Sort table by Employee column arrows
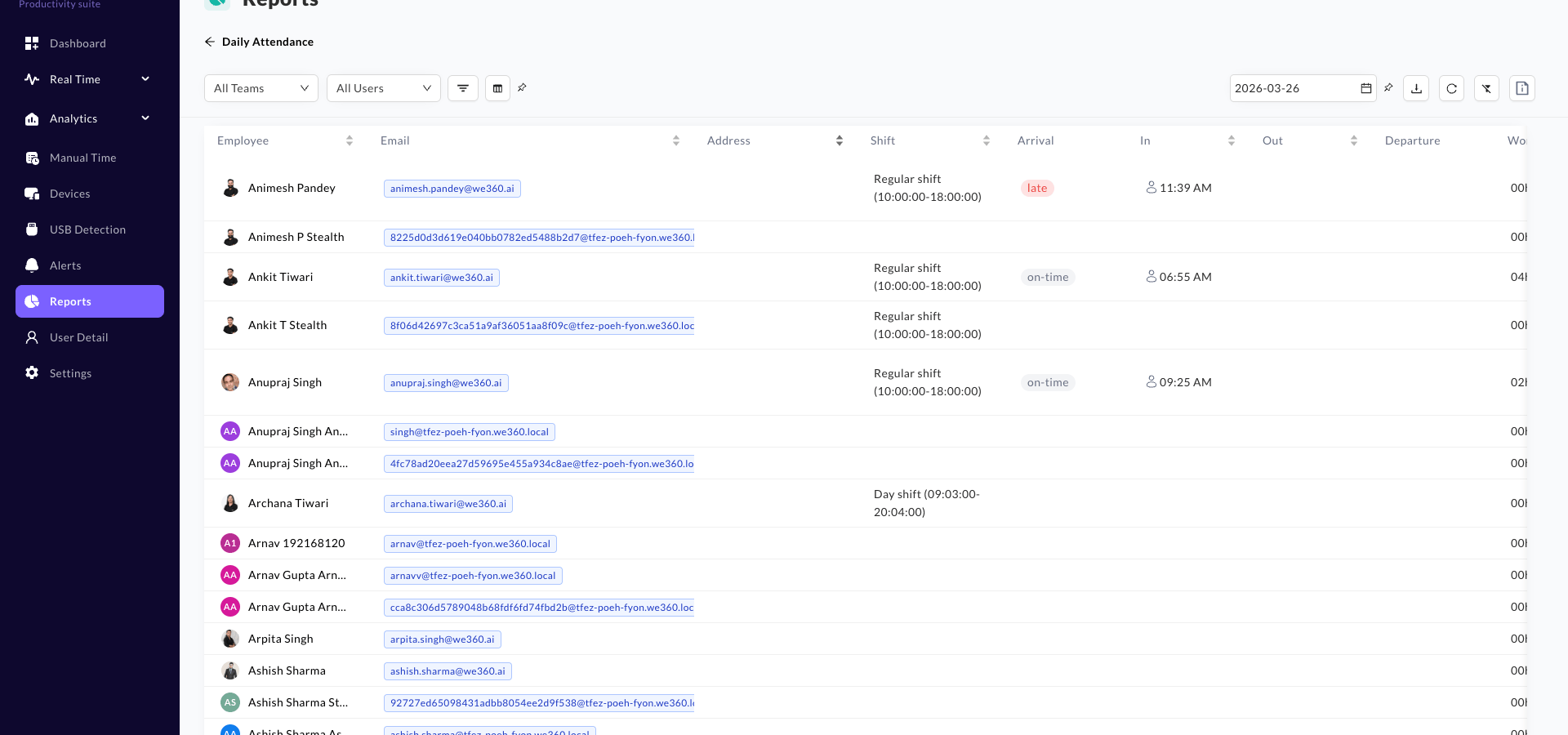The width and height of the screenshot is (1568, 735). (x=350, y=140)
